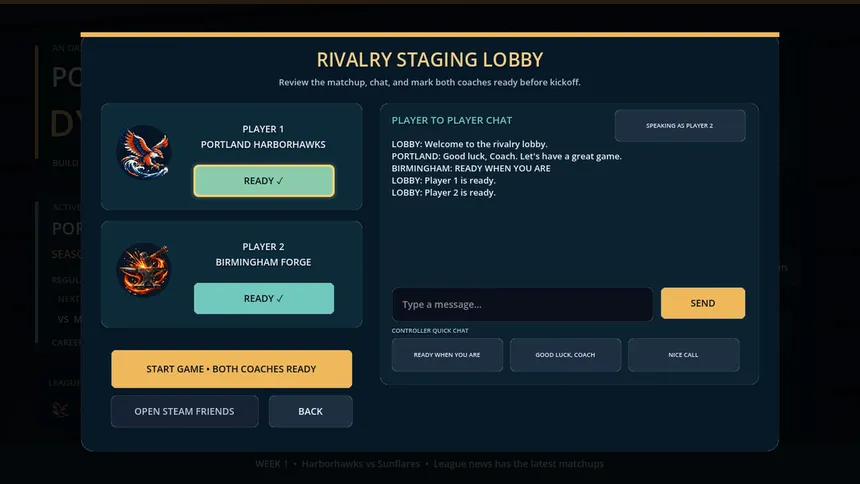
Task: Click the Birmingham Forge anvil logo
Action: click(x=144, y=270)
